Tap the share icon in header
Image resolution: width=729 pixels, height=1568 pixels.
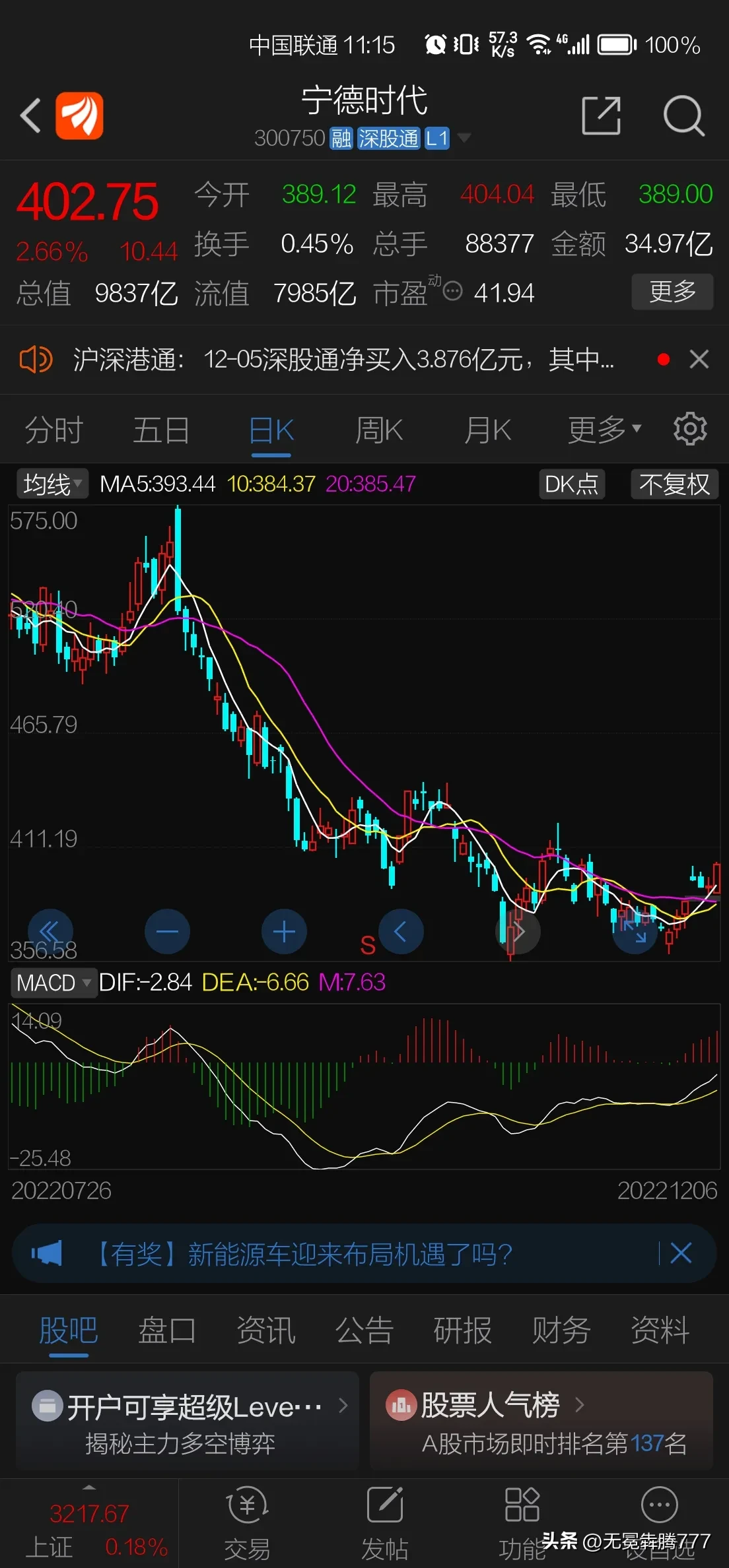[601, 115]
